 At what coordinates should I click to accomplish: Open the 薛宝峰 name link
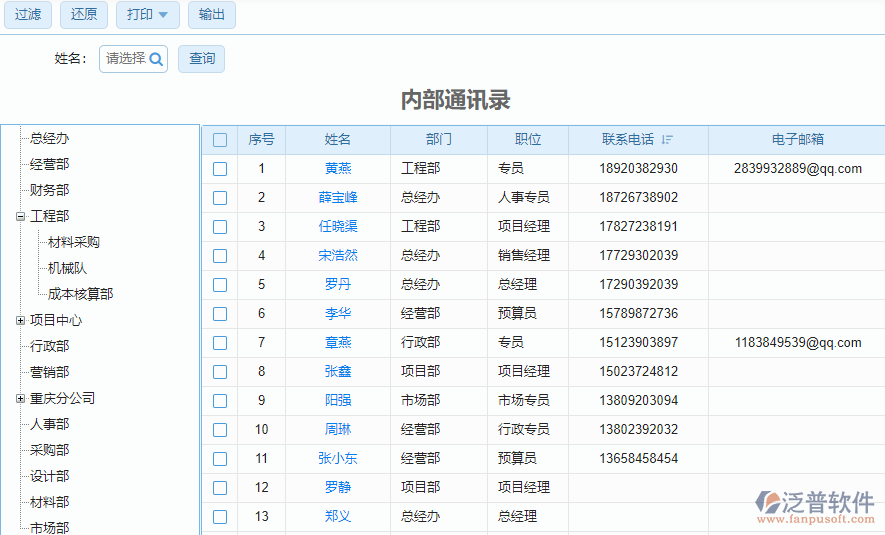coord(338,198)
